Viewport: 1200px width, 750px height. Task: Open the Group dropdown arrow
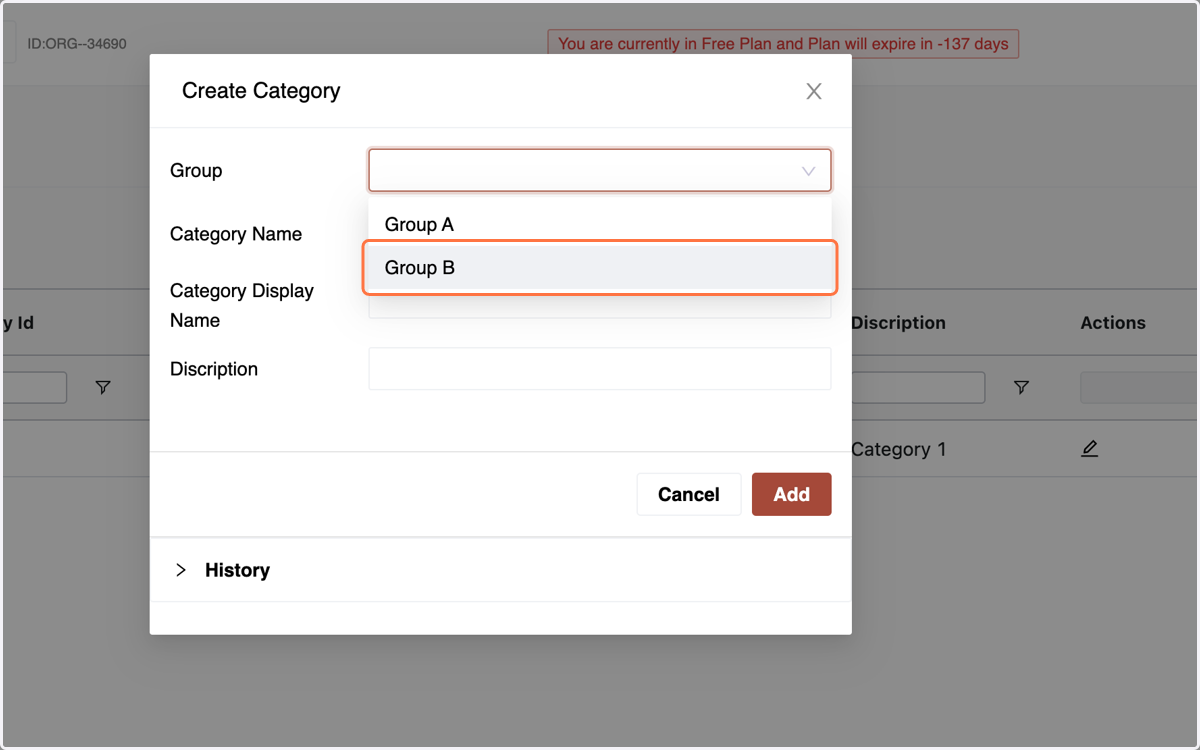(x=808, y=171)
